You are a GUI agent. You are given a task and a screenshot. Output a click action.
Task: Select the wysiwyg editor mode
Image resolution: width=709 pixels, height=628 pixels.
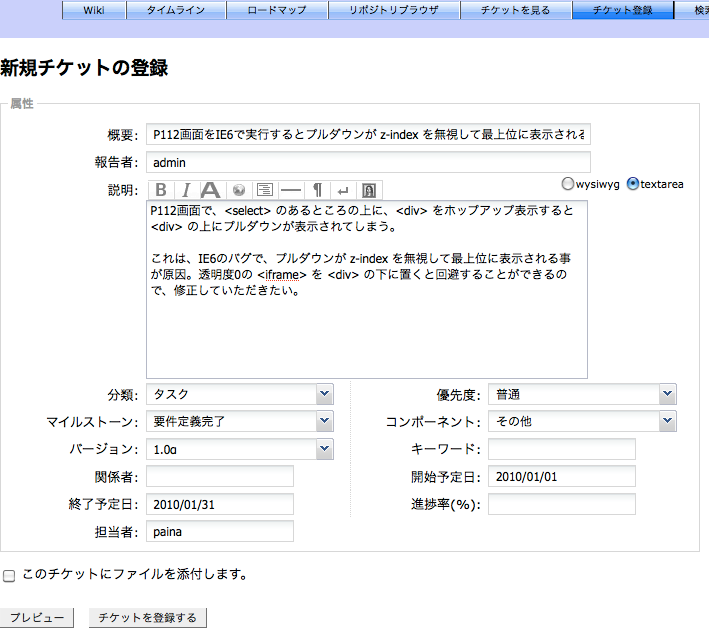568,184
